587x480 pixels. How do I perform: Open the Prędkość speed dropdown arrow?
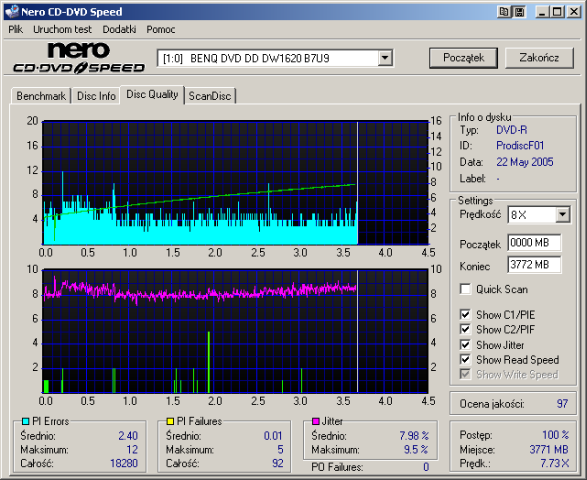point(562,215)
